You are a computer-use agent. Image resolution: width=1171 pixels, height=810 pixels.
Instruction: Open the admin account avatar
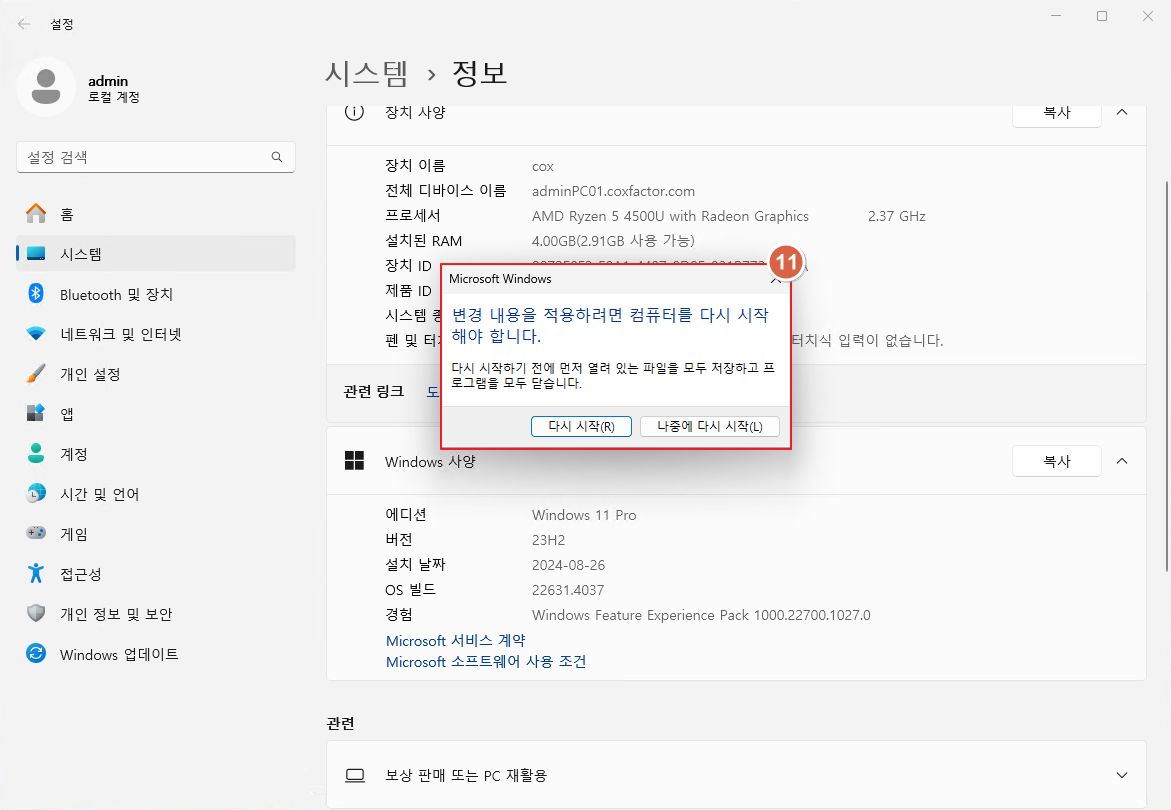46,87
